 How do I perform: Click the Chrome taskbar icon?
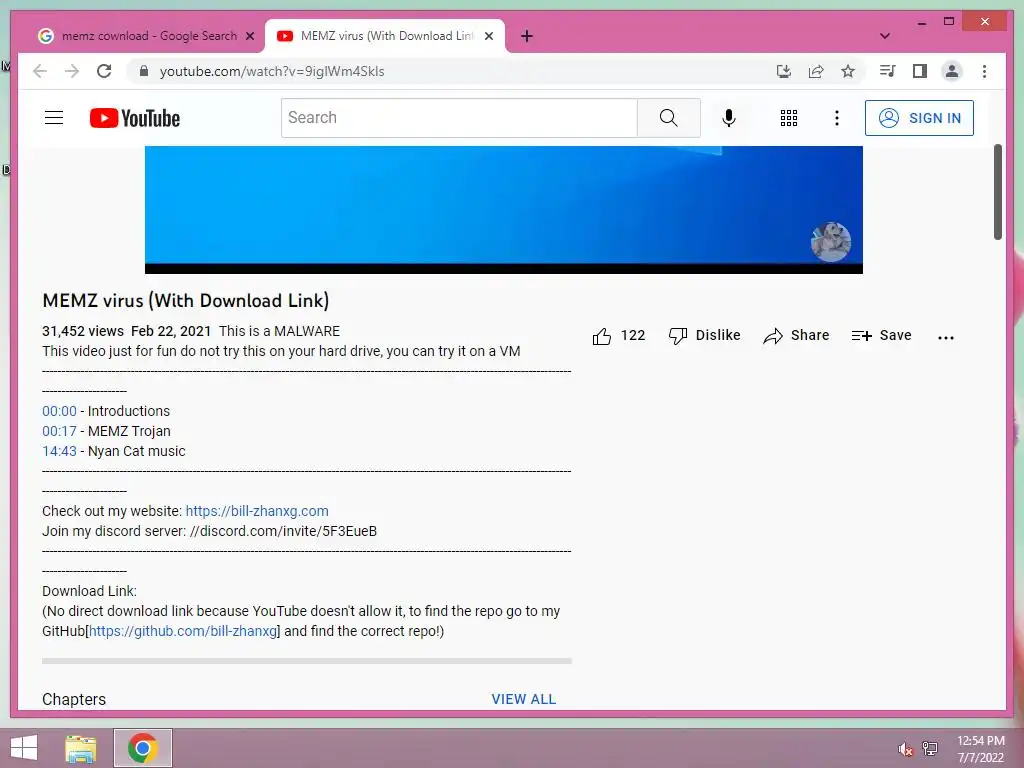pyautogui.click(x=143, y=748)
